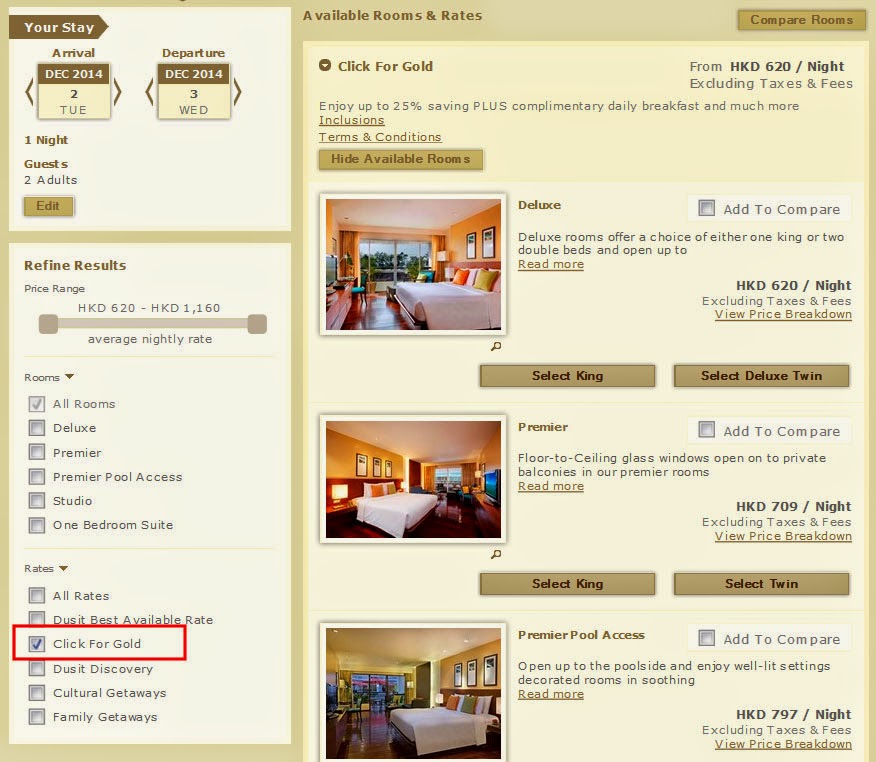Screen dimensions: 876x762
Task: Click magnifier icon under Premier room photo
Action: point(496,554)
